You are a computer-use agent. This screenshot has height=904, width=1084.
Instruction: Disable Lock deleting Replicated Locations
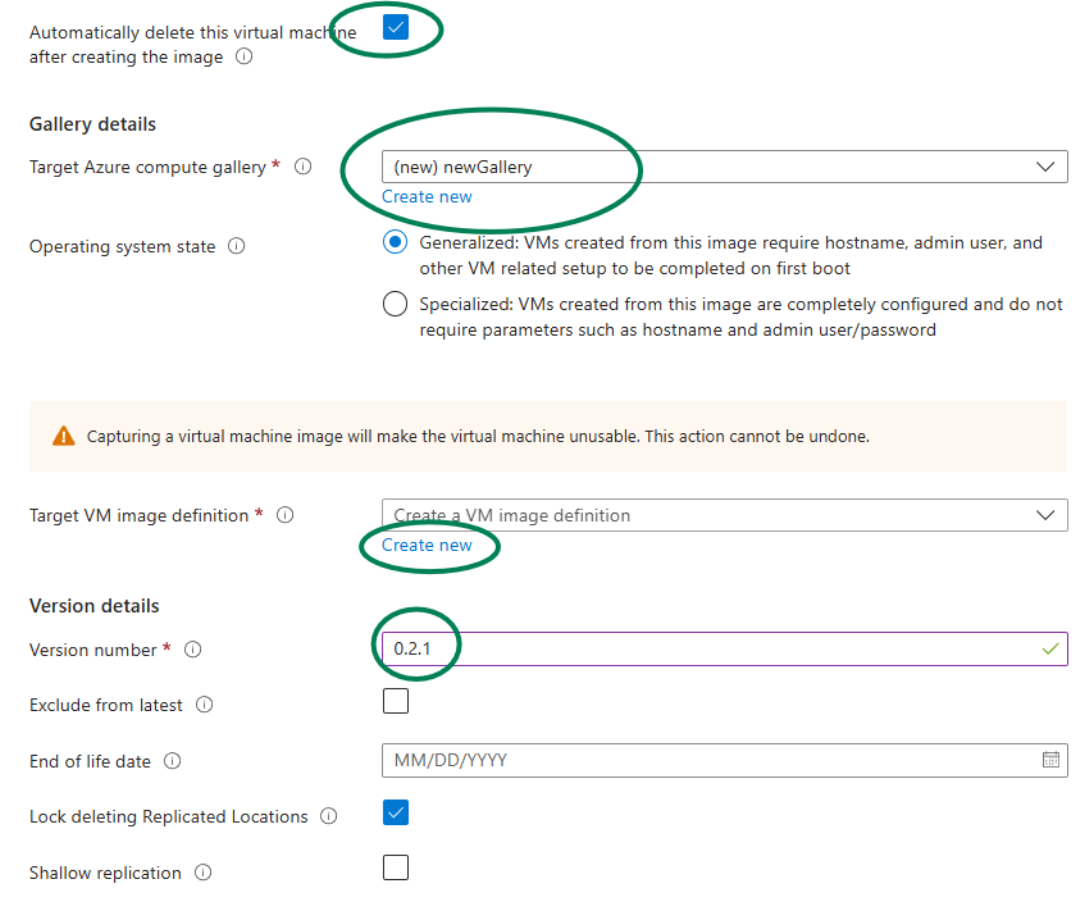(x=395, y=813)
